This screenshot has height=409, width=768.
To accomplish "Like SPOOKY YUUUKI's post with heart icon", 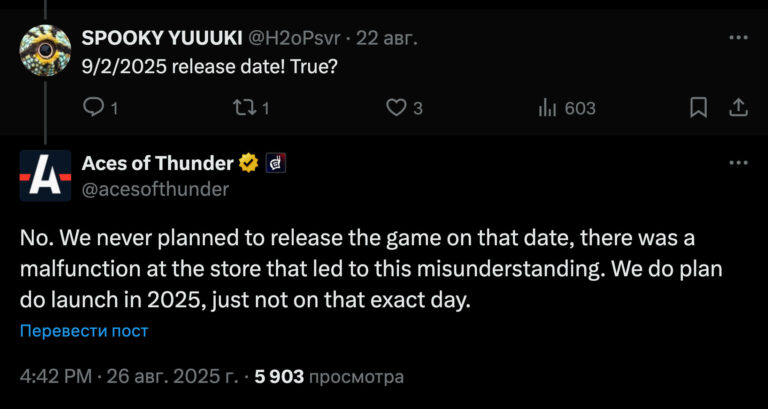I will coord(397,107).
